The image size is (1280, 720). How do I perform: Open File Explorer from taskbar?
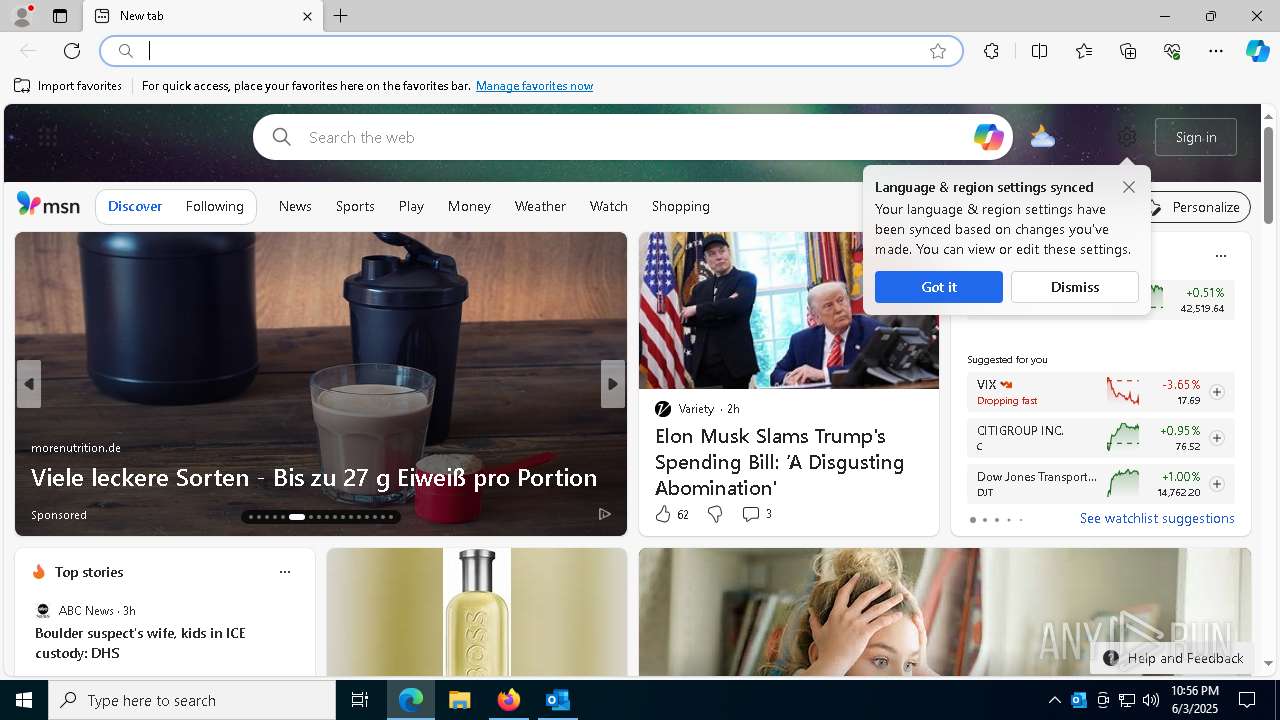pyautogui.click(x=459, y=700)
